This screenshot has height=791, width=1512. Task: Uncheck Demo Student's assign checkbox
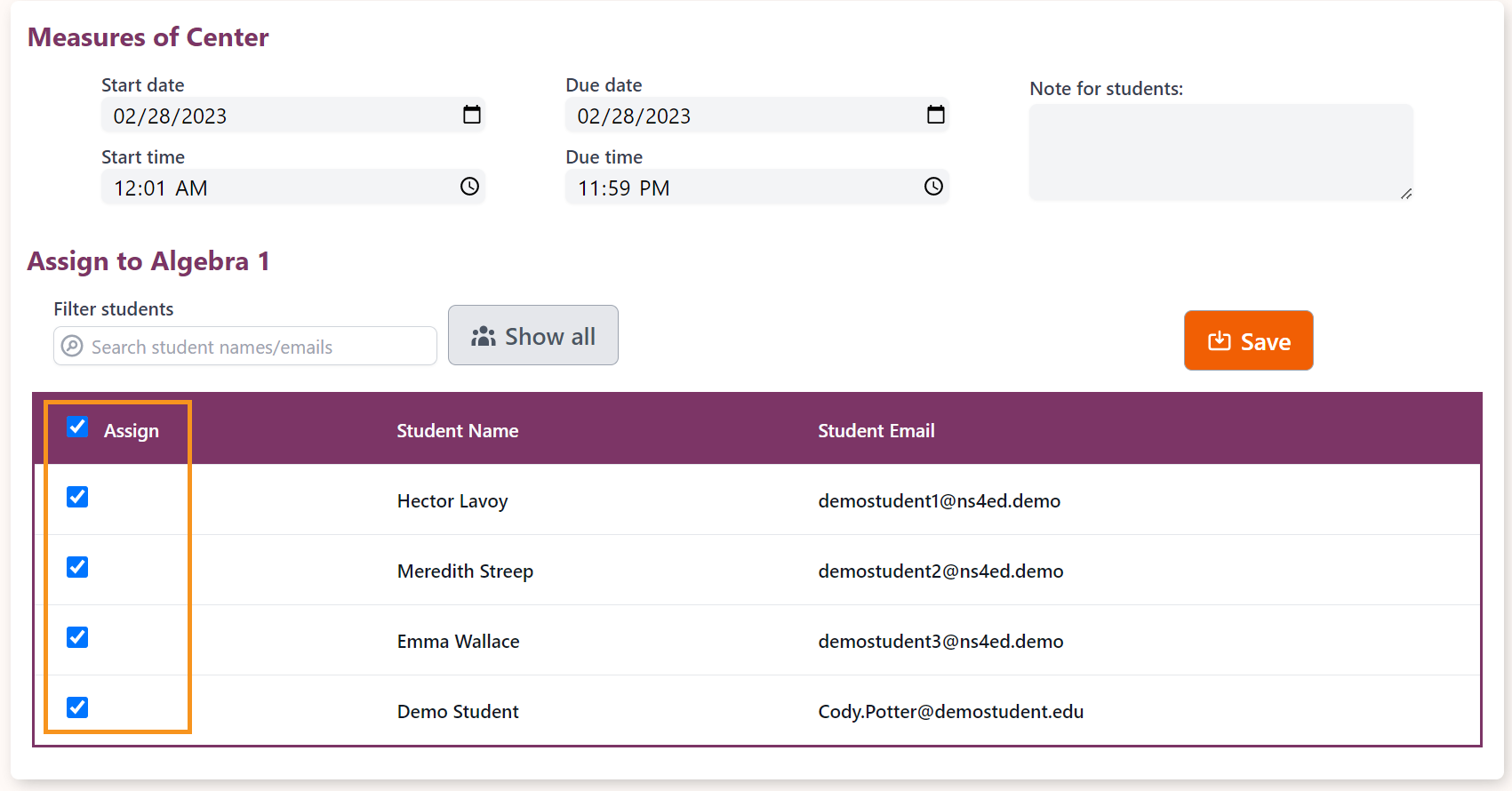(x=77, y=707)
